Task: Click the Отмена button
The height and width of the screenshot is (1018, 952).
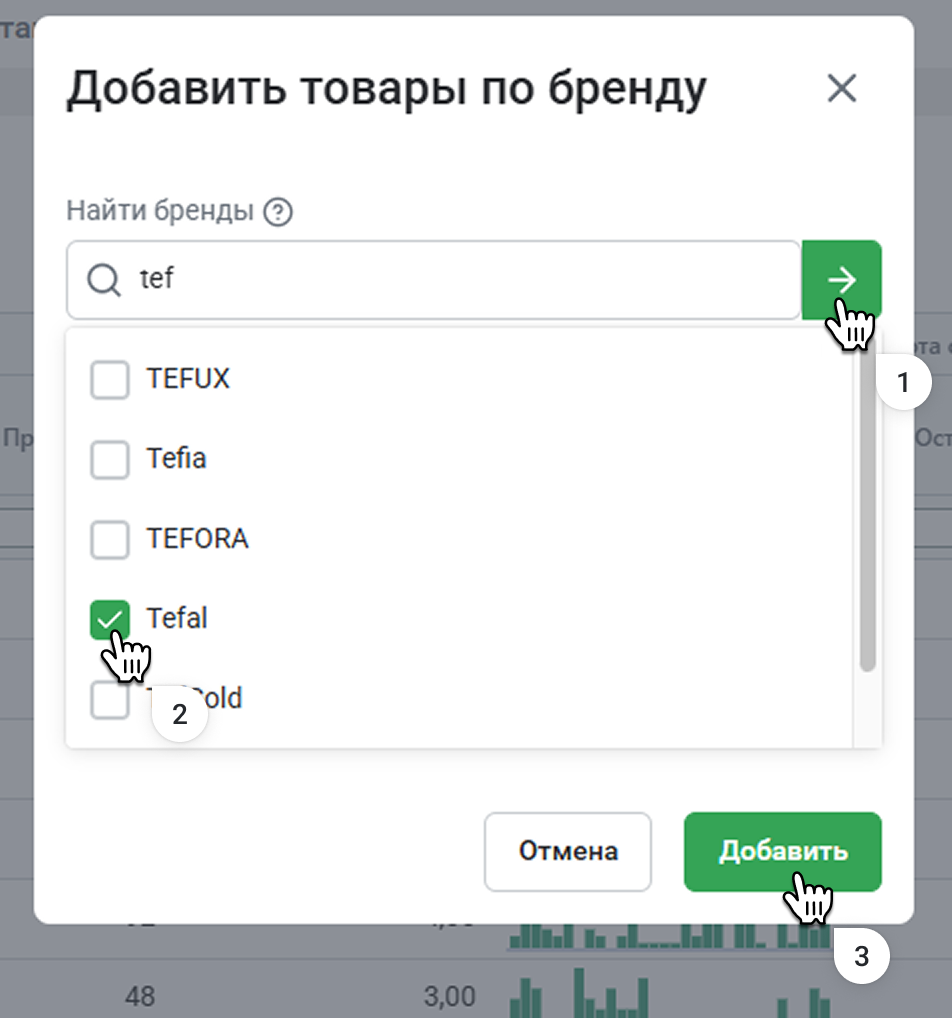Action: (568, 852)
